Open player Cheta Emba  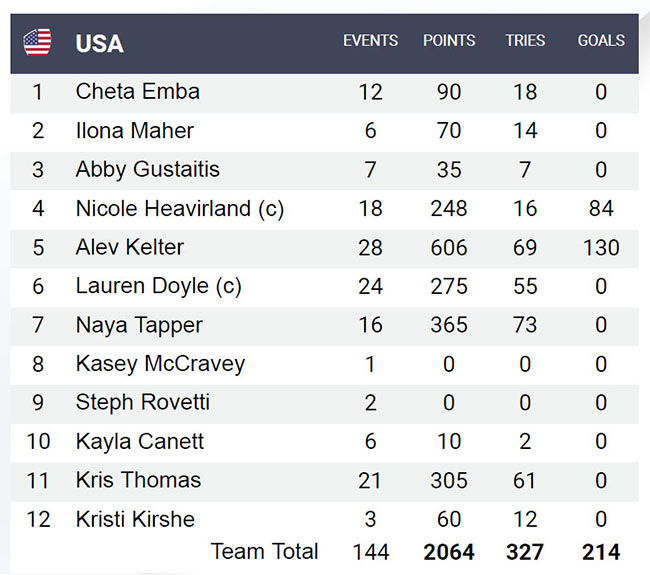(137, 92)
